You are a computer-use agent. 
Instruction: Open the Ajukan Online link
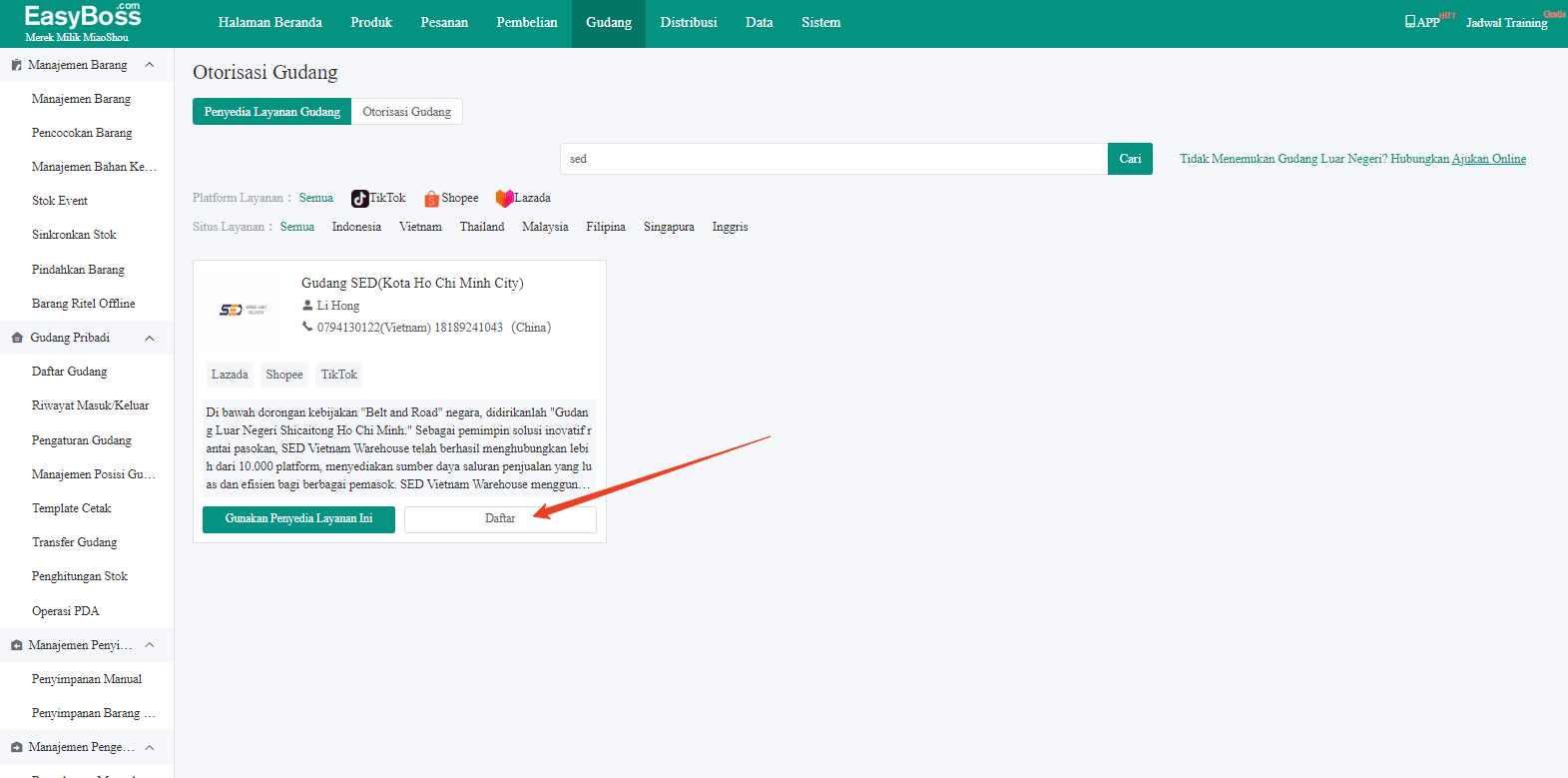(x=1489, y=159)
